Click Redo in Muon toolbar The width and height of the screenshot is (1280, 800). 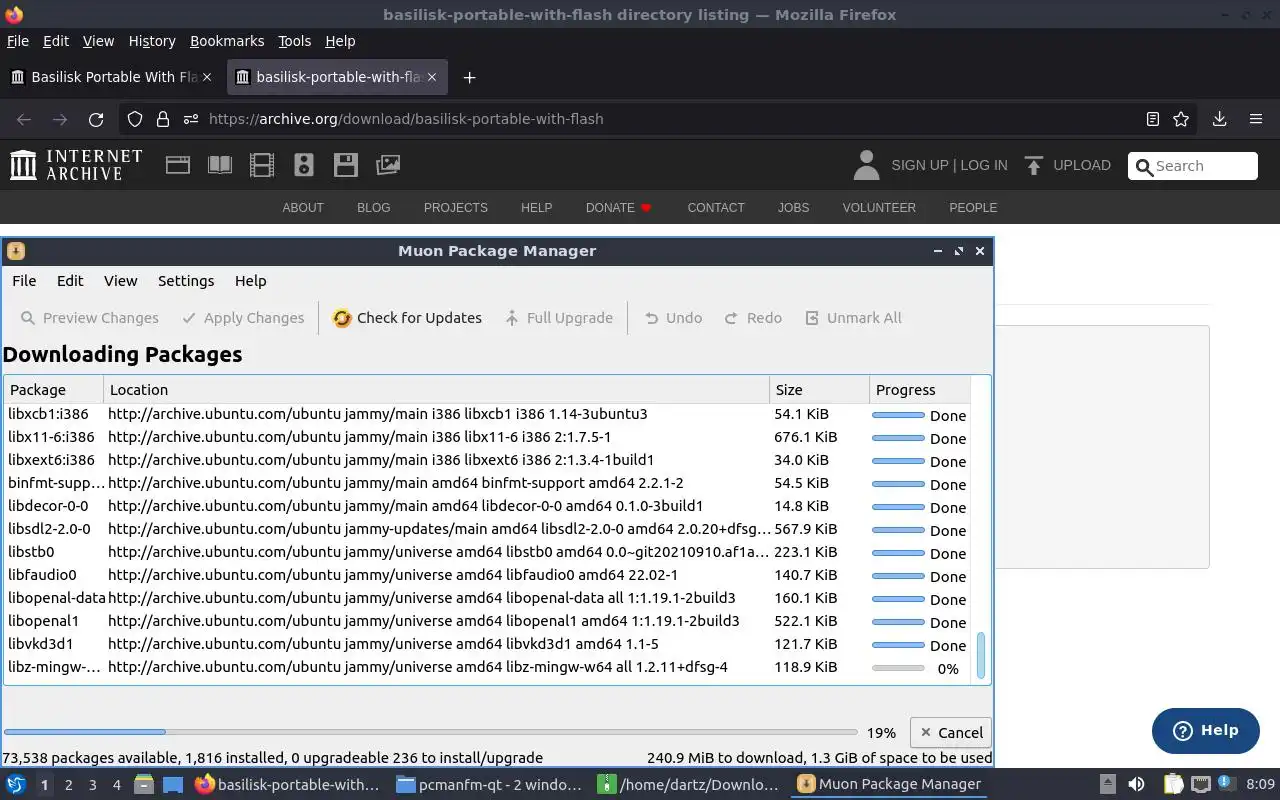753,318
